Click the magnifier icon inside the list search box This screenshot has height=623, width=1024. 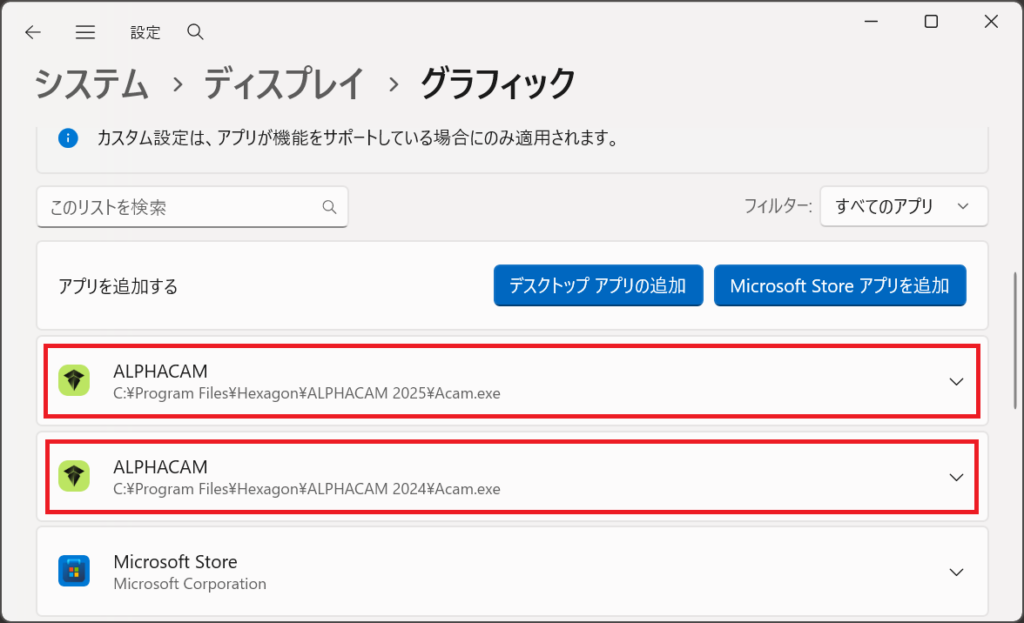[329, 207]
